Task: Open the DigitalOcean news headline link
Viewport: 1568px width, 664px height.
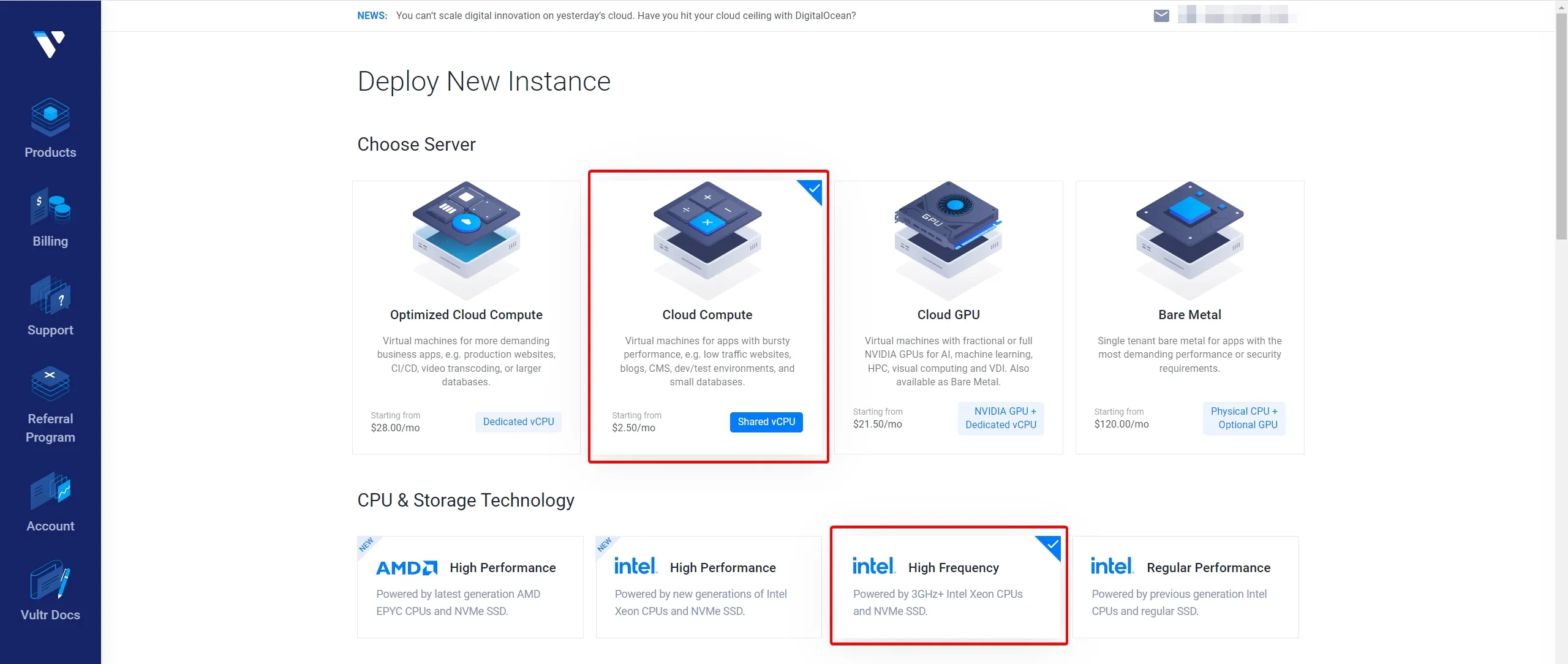Action: pos(625,15)
